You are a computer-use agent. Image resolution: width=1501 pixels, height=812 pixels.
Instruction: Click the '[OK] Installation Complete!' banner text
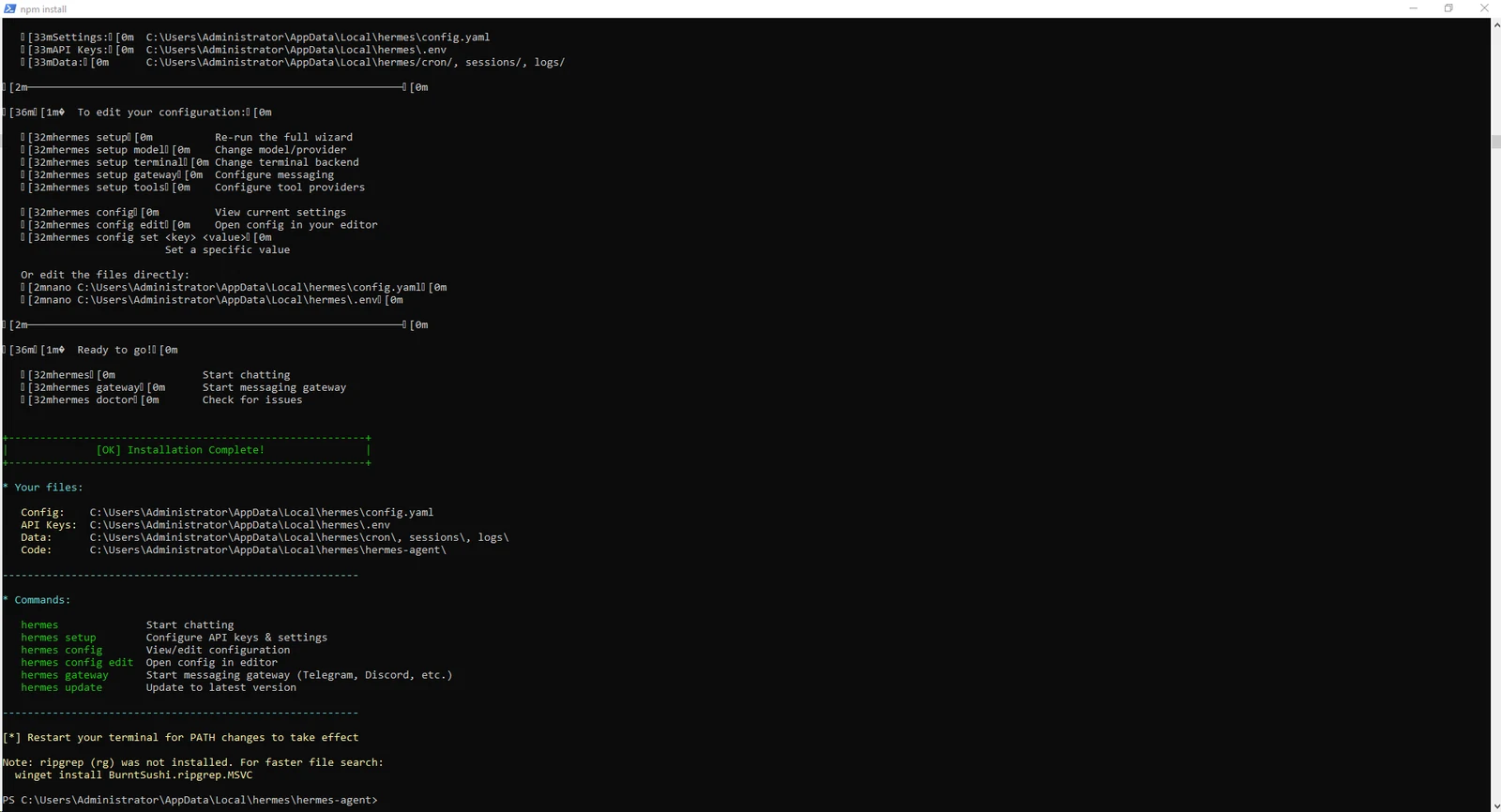[x=180, y=450]
